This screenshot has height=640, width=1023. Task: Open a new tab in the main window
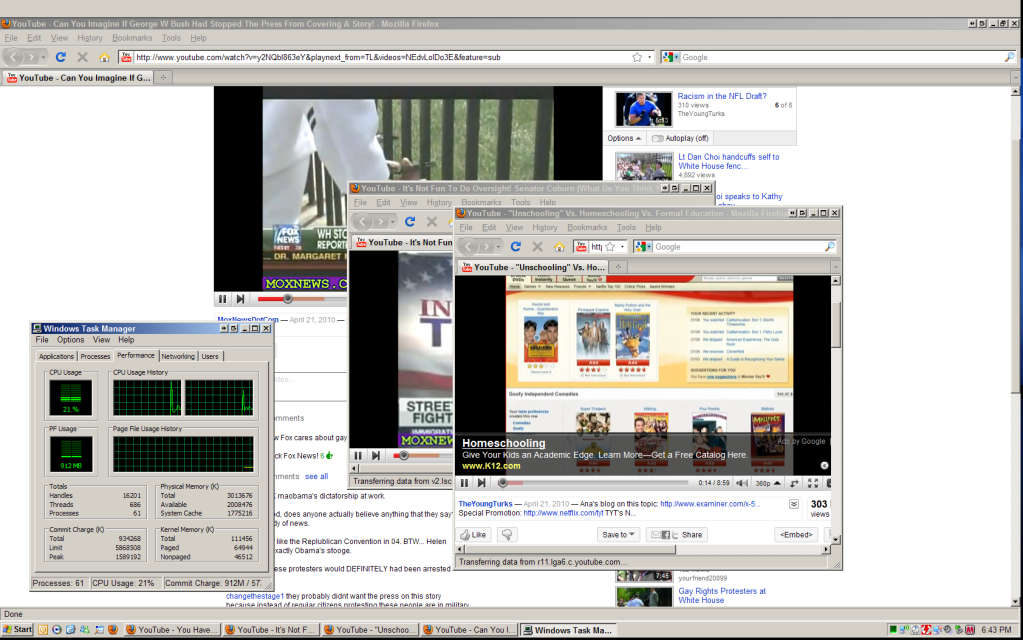(x=163, y=78)
